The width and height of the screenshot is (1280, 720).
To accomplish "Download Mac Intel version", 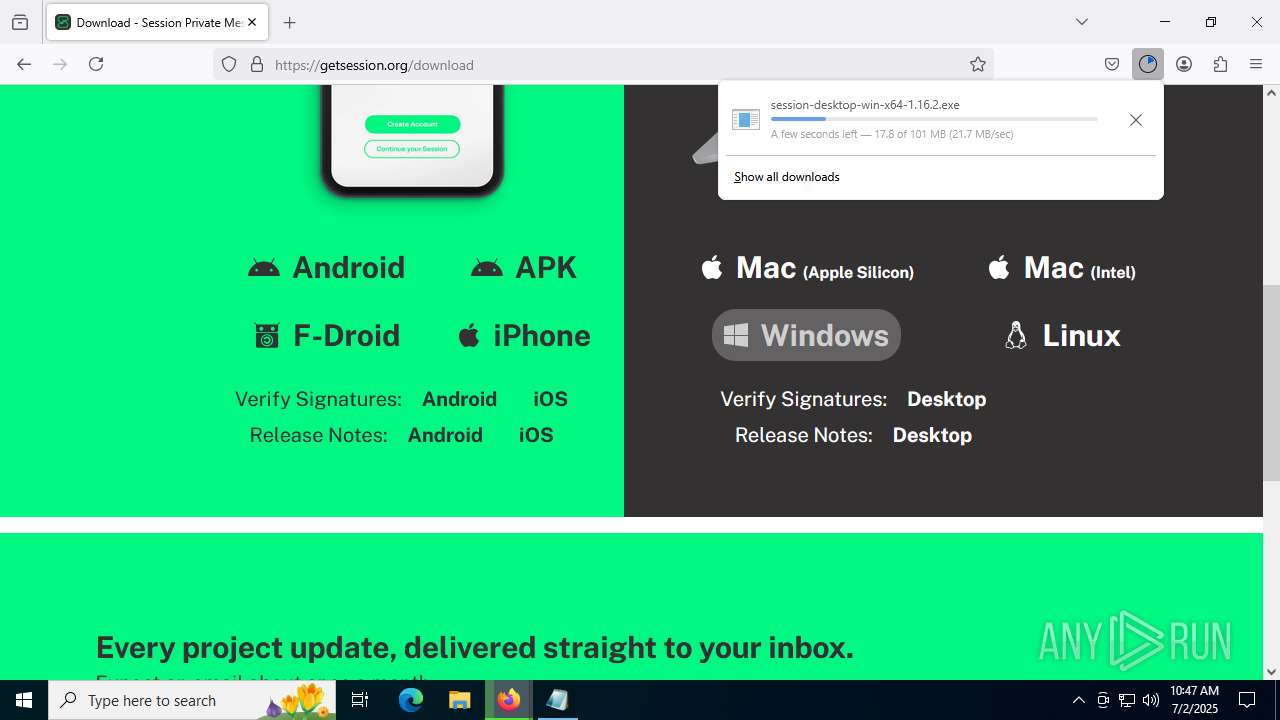I will [x=1061, y=268].
